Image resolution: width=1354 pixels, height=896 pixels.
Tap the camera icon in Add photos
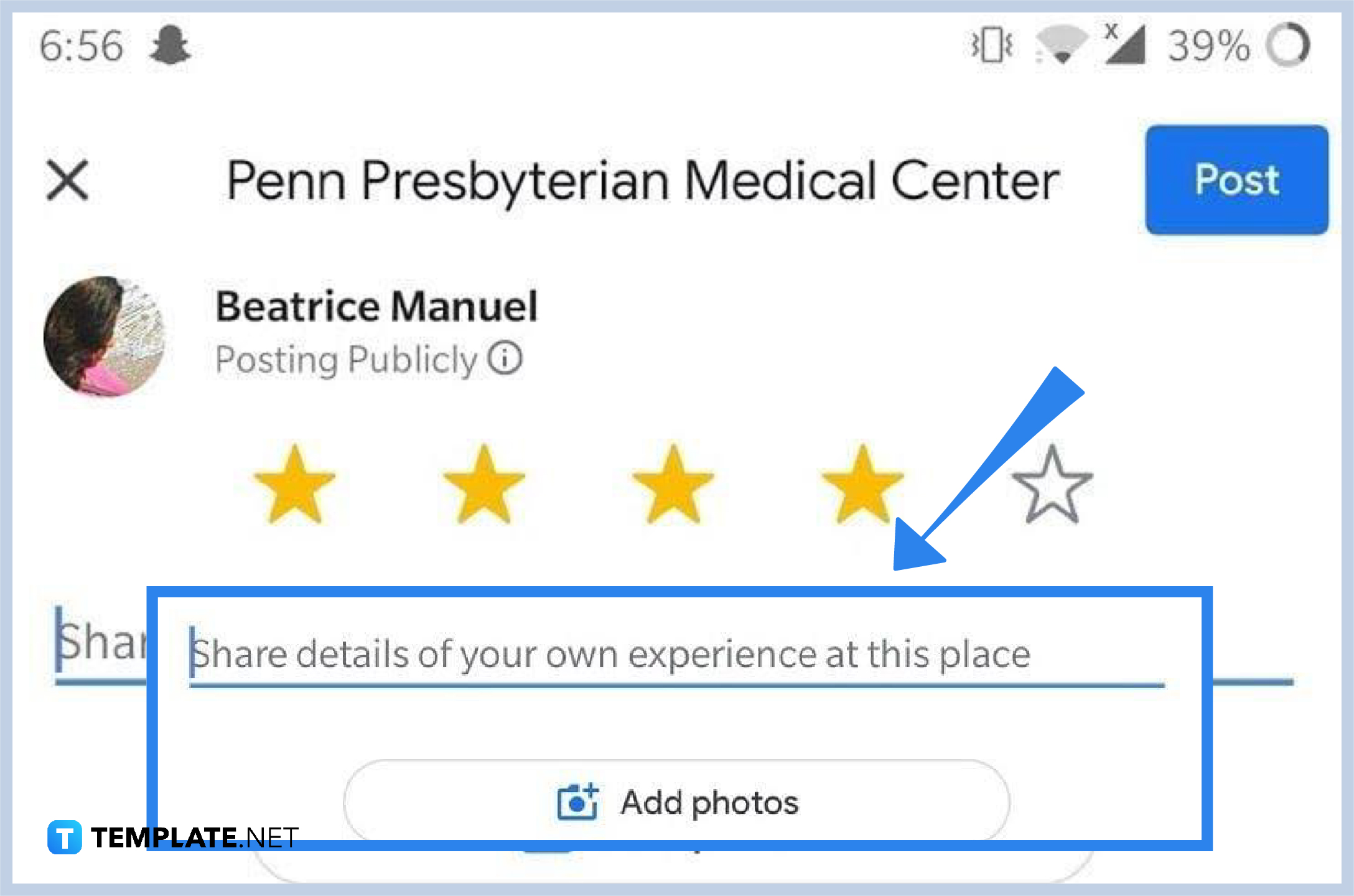tap(577, 802)
